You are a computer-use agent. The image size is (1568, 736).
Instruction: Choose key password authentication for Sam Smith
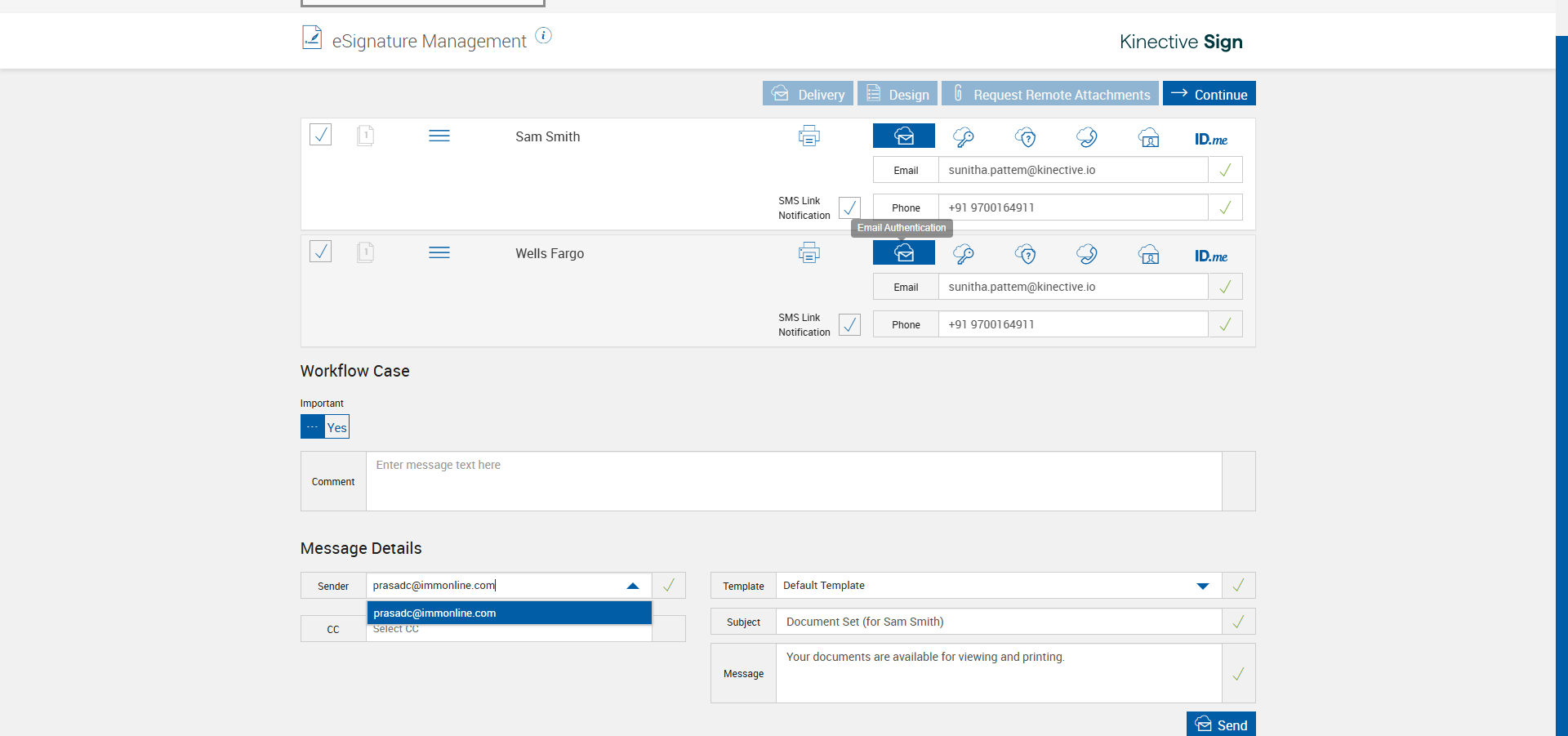[x=964, y=137]
